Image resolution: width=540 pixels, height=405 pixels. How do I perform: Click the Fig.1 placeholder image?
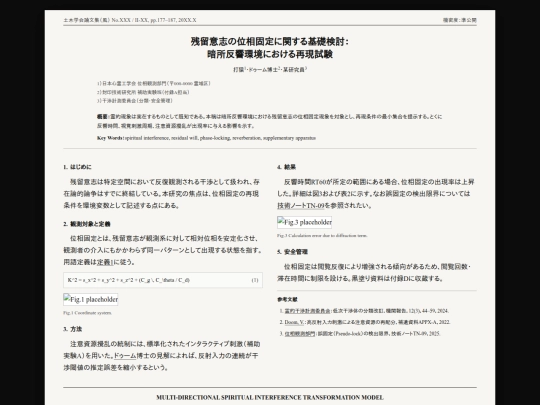pos(91,300)
